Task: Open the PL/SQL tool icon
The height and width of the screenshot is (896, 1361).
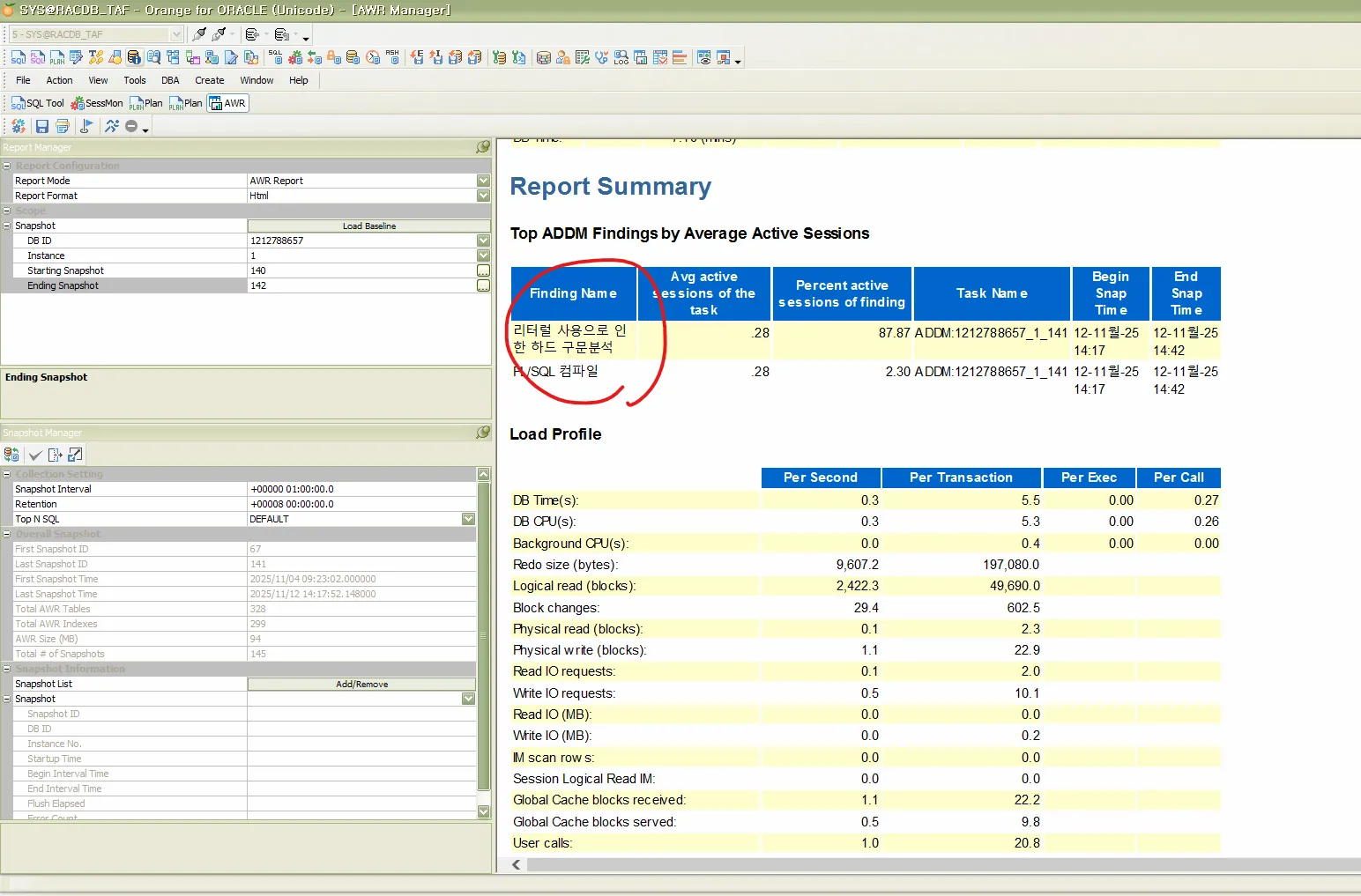Action: click(x=38, y=57)
